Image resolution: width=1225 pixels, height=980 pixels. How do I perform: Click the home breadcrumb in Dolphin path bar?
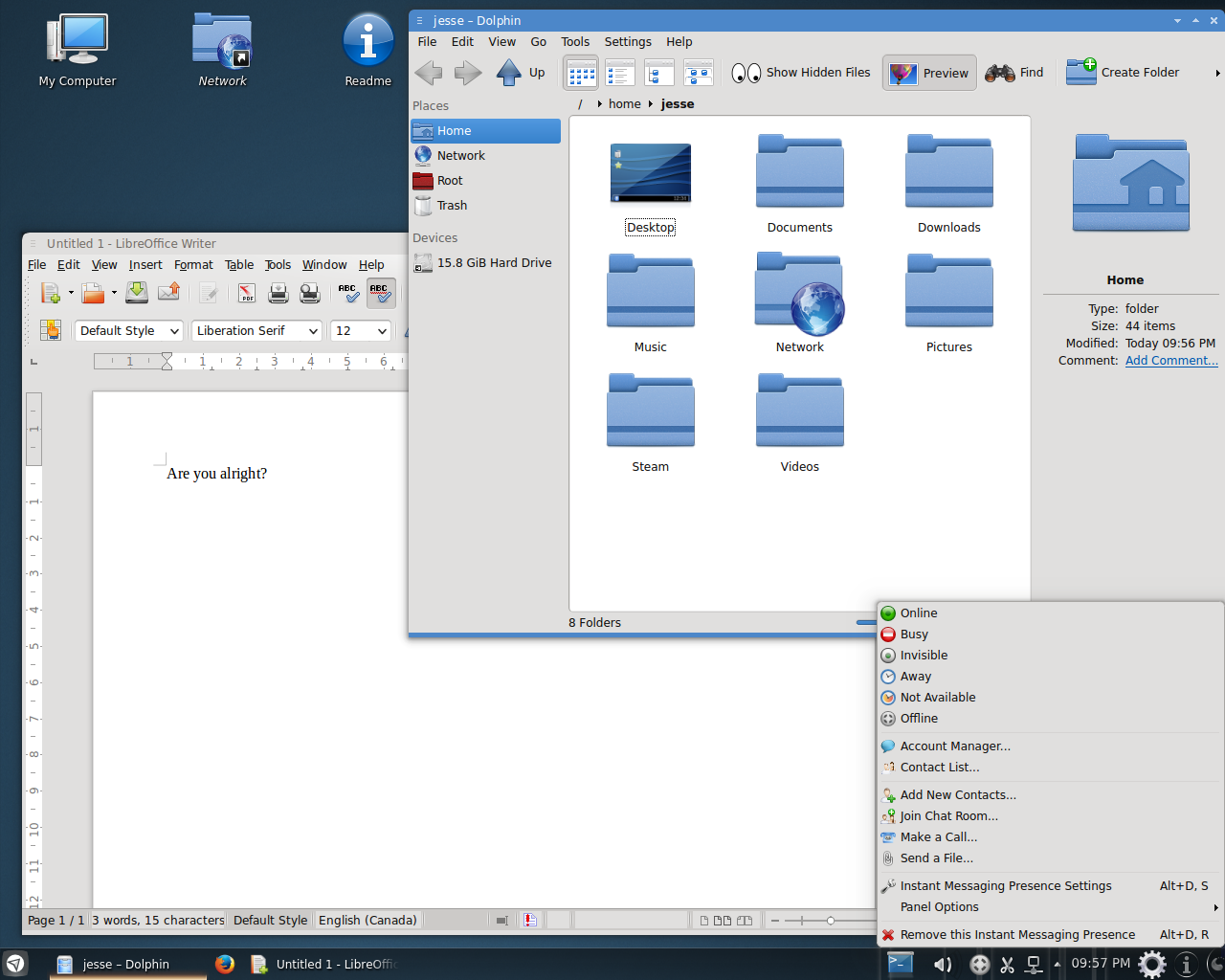[624, 104]
